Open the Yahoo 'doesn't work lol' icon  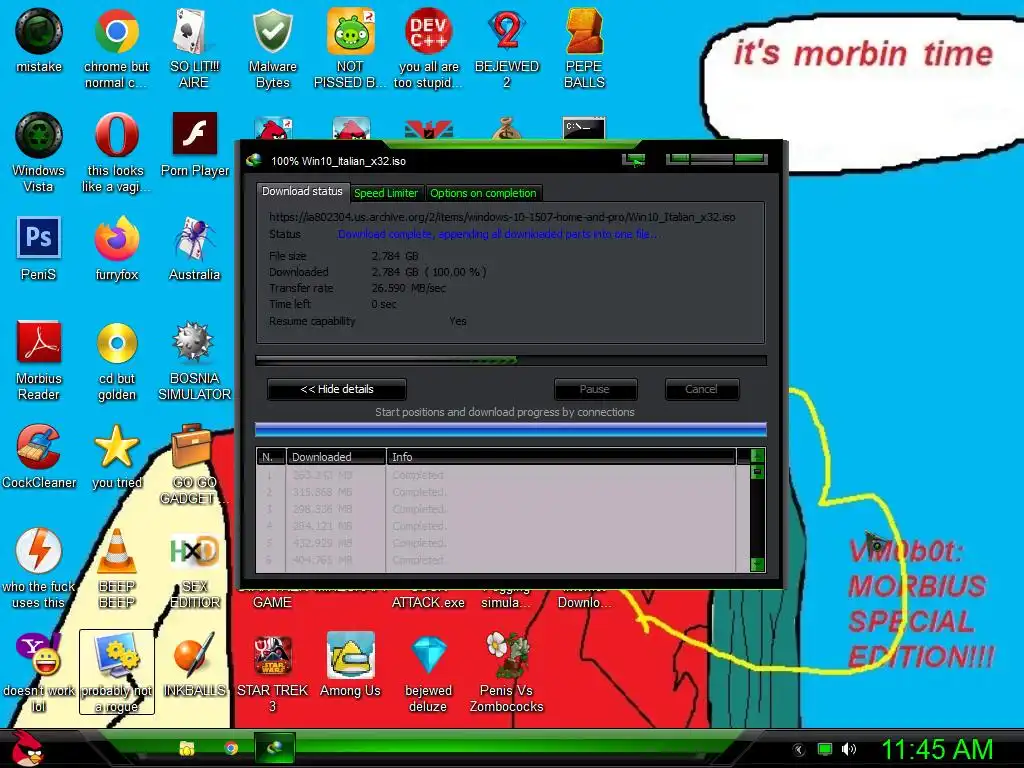coord(39,673)
